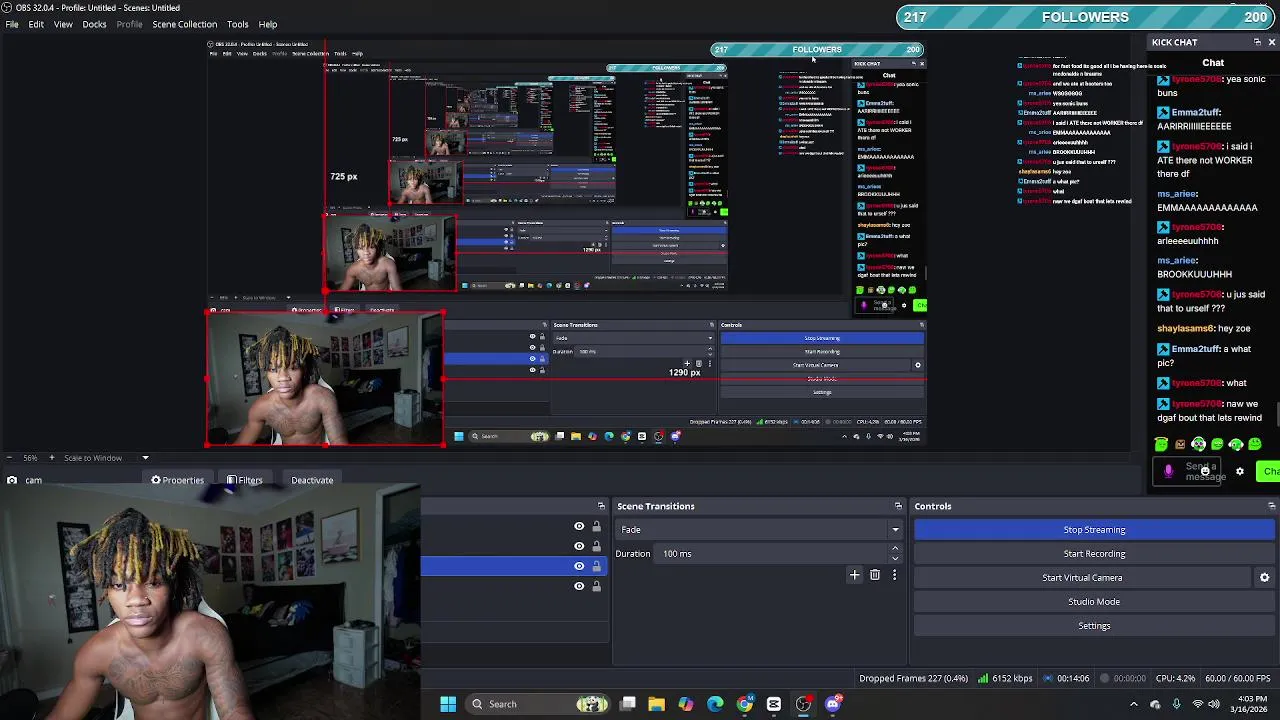Open the File menu
Viewport: 1280px width, 720px height.
pos(12,24)
